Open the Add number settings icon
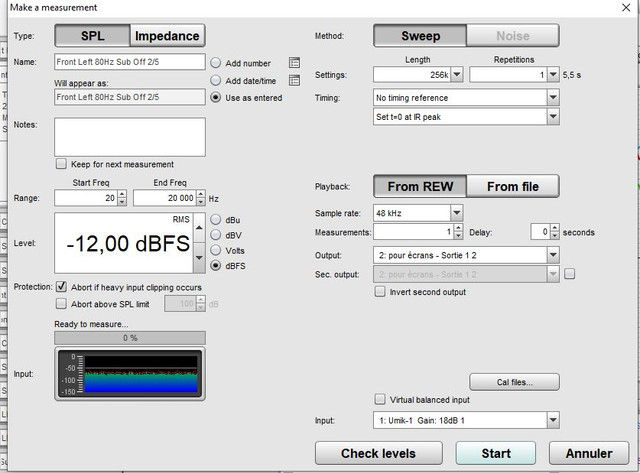 294,62
